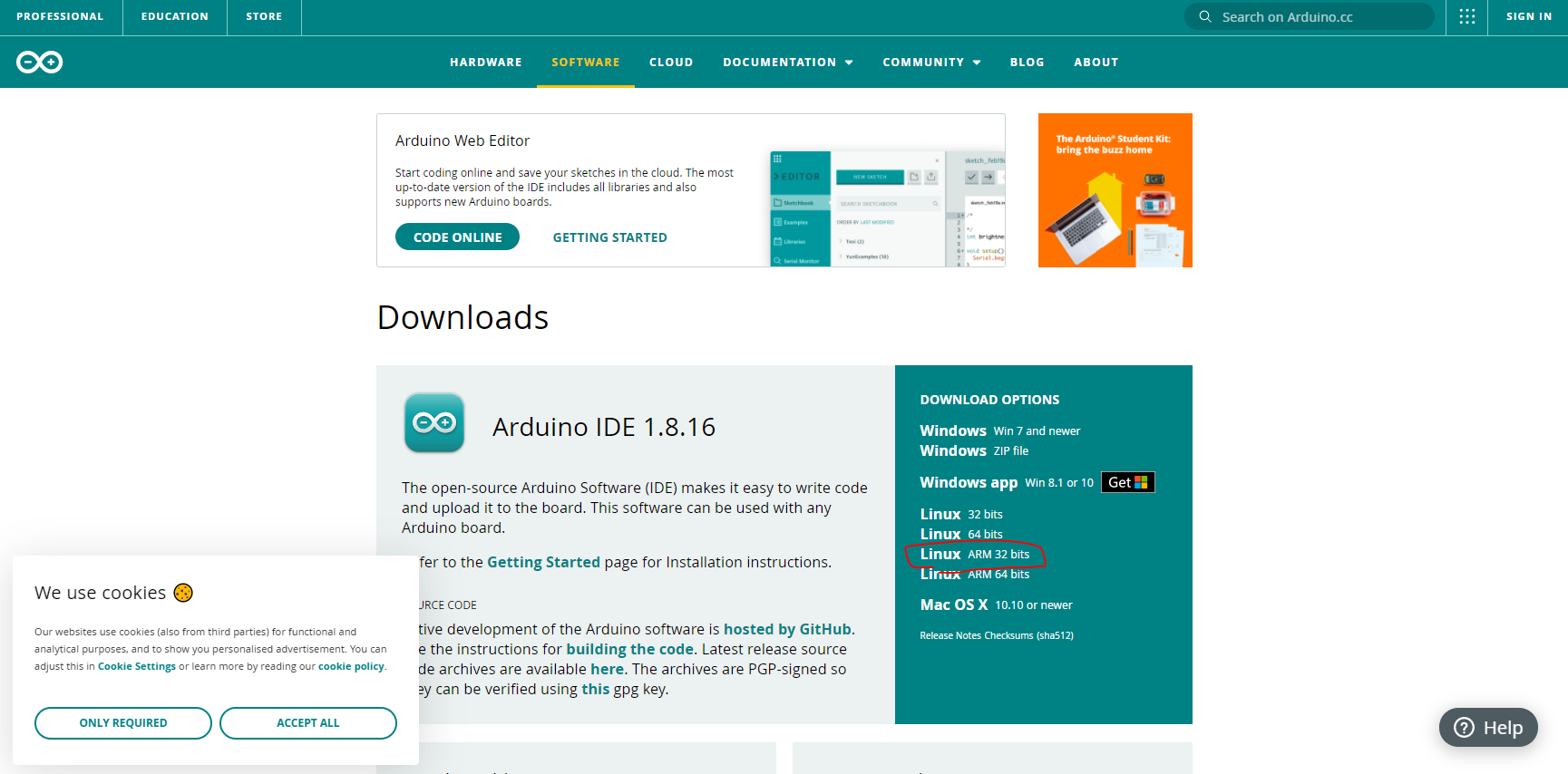Open the Hardware menu item
The width and height of the screenshot is (1568, 774).
click(486, 63)
